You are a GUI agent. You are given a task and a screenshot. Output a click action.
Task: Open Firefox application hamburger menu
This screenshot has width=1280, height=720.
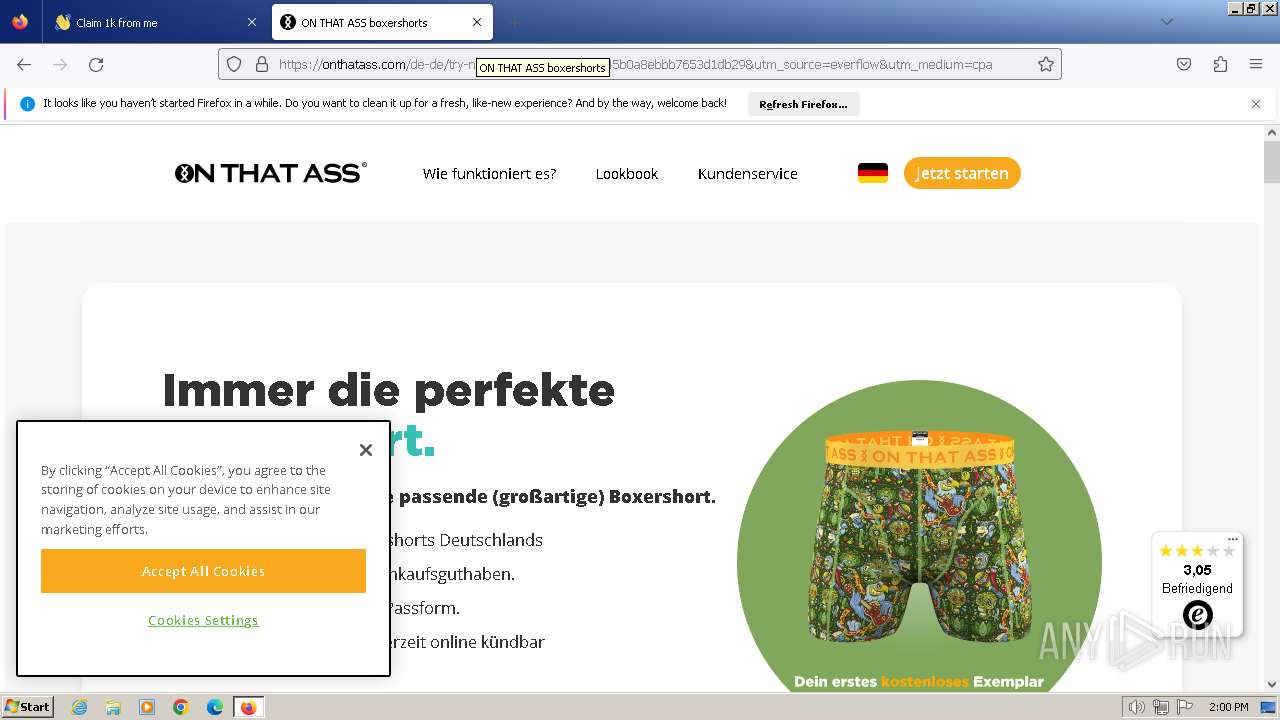tap(1256, 64)
